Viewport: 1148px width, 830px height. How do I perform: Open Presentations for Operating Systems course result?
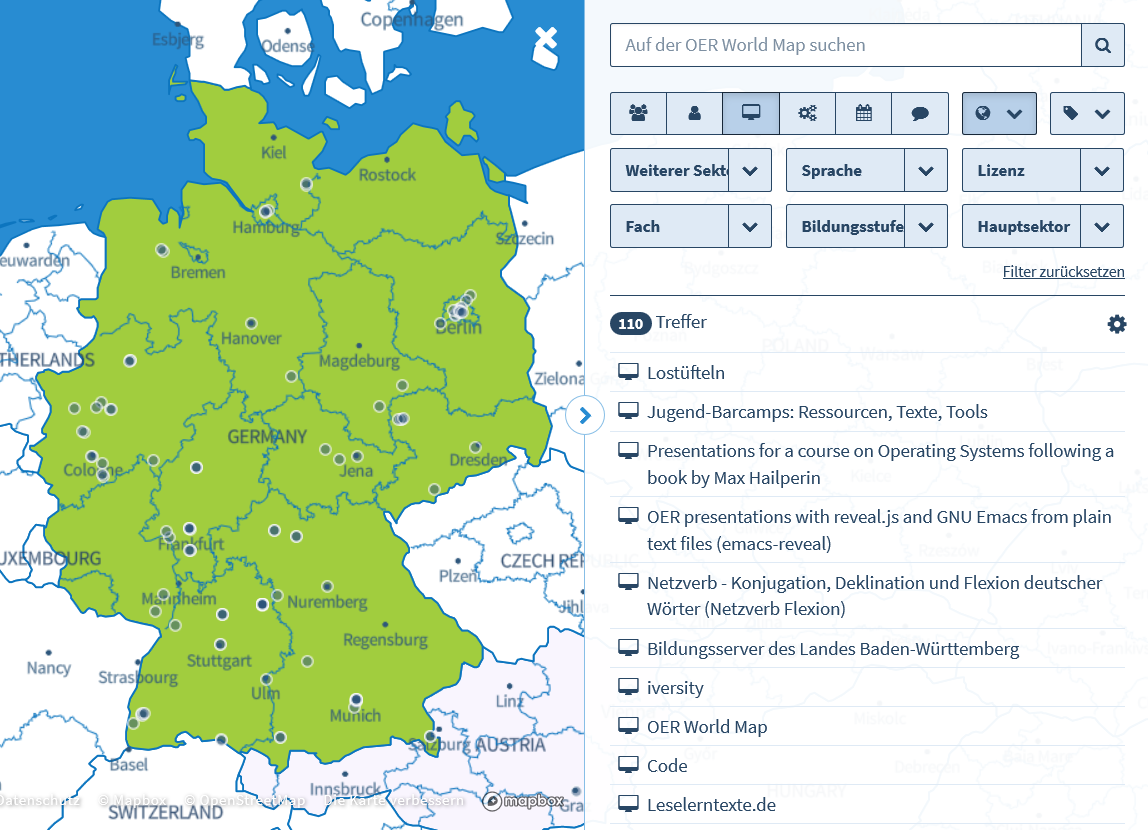coord(880,464)
